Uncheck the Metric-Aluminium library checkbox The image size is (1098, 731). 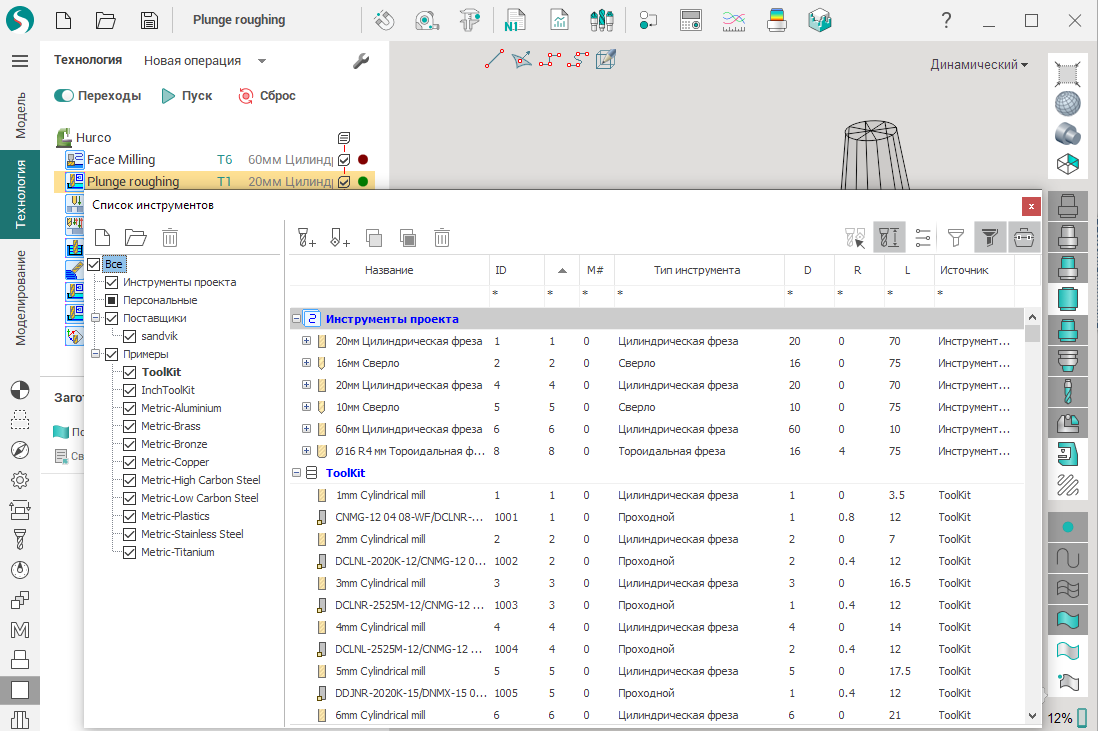click(x=129, y=408)
